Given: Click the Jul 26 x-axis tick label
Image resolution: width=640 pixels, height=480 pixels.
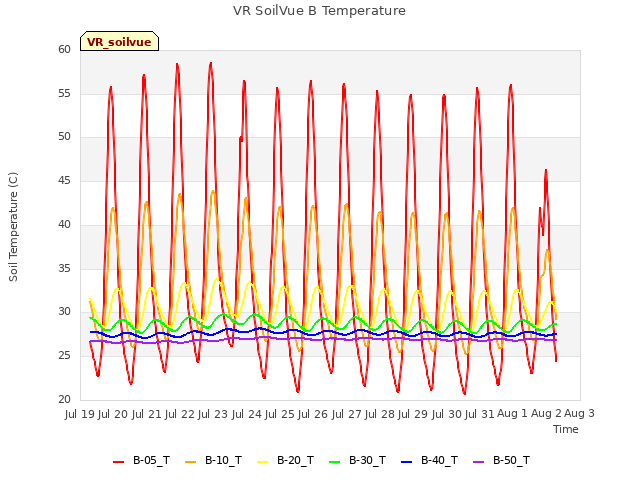Looking at the screenshot, I should [x=313, y=414].
